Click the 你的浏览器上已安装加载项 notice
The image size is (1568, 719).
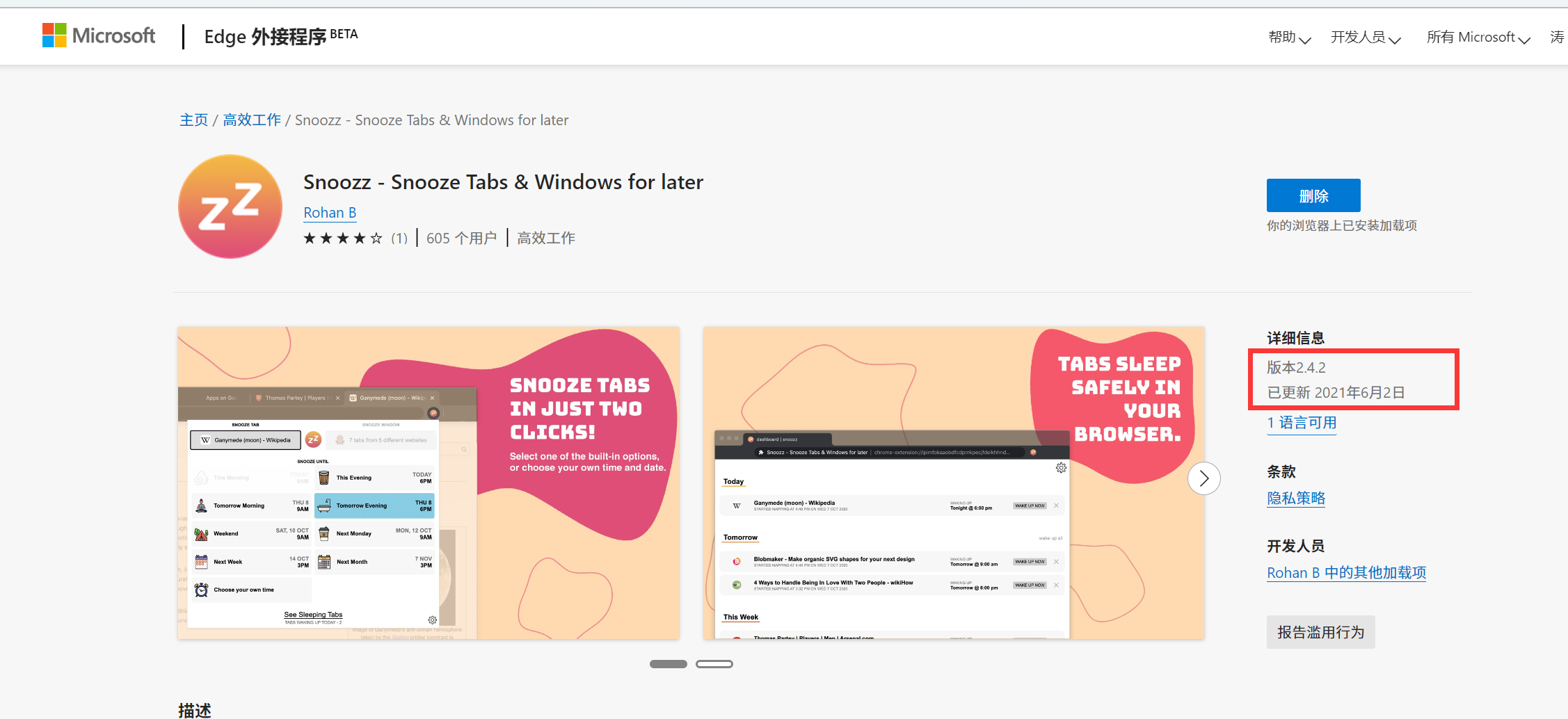pos(1342,226)
